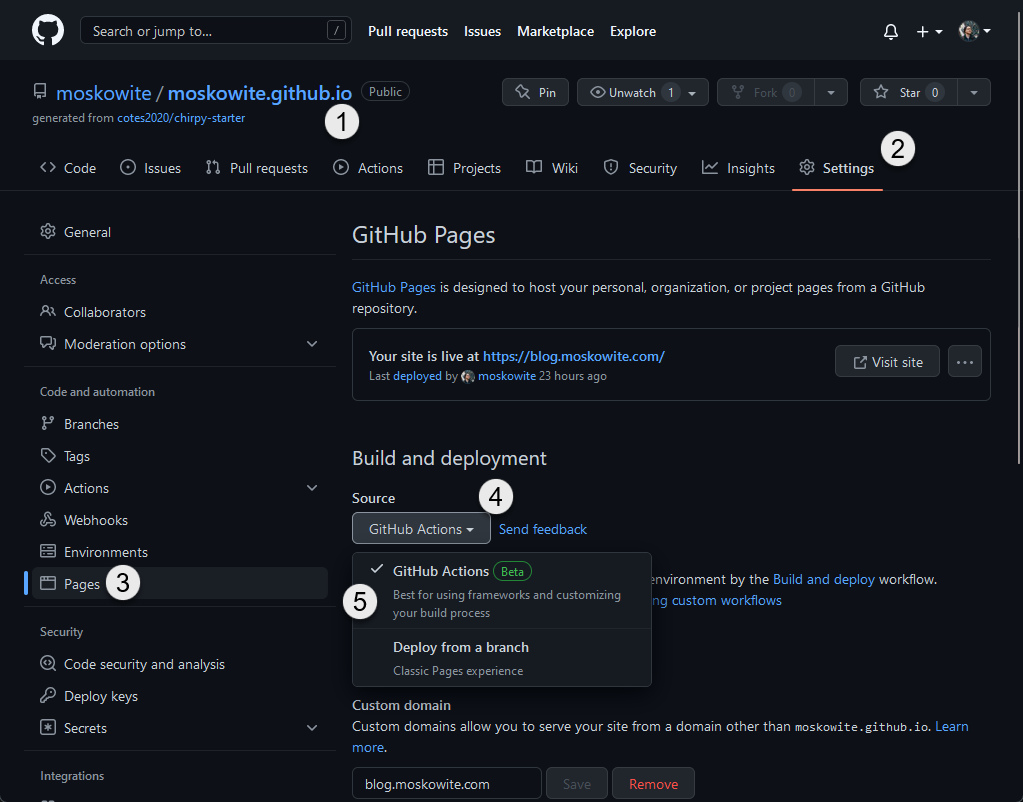Viewport: 1023px width, 802px height.
Task: Choose Deploy from a branch option
Action: click(x=502, y=658)
